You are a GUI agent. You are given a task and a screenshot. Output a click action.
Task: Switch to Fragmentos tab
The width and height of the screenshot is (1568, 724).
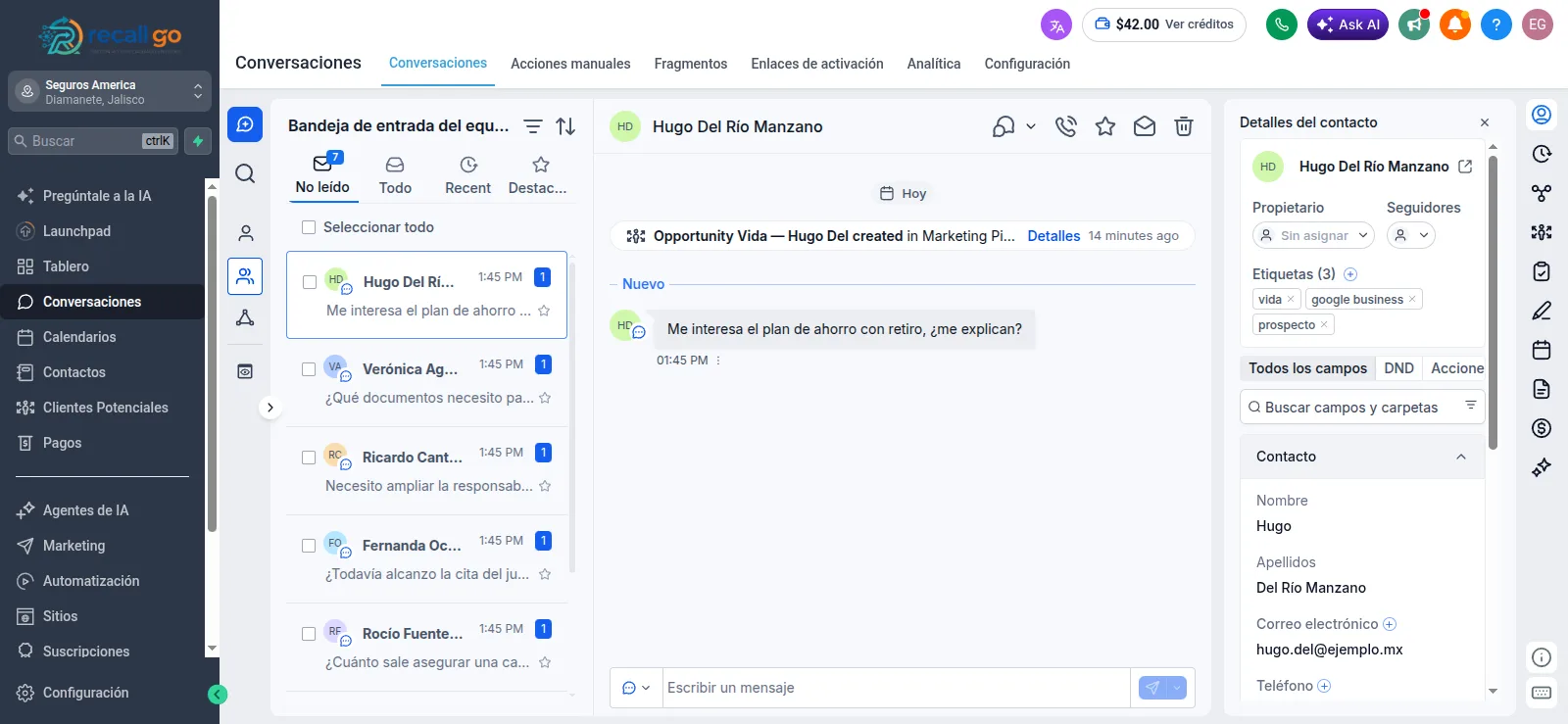691,64
